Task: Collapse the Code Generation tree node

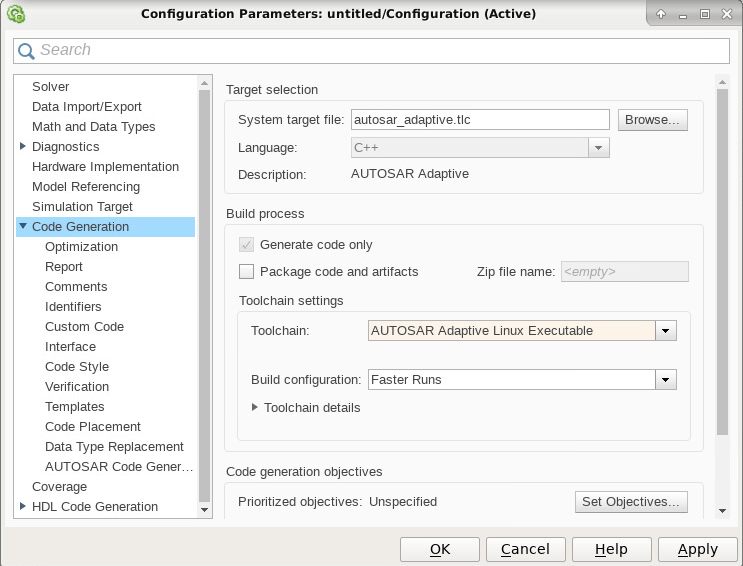Action: [x=23, y=226]
